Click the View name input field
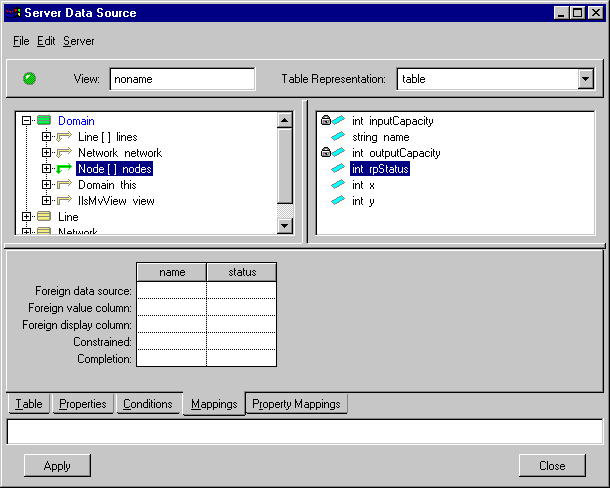This screenshot has width=610, height=488. point(182,79)
